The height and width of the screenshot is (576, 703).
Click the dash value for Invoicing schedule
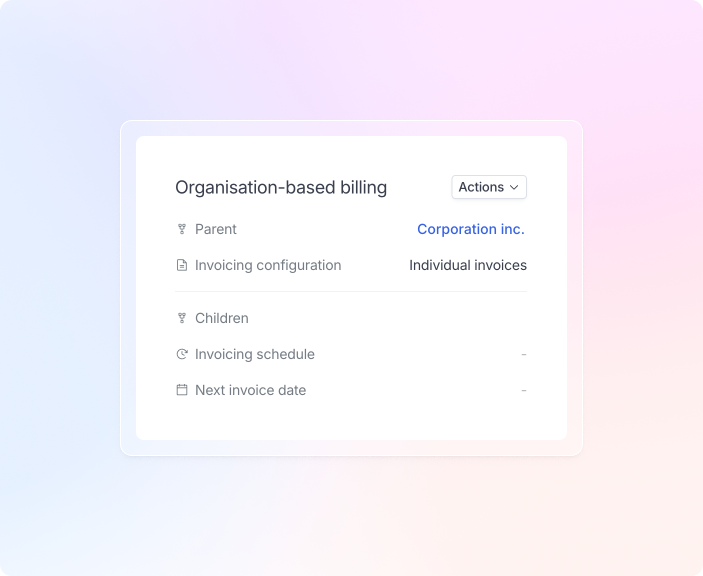pyautogui.click(x=524, y=355)
